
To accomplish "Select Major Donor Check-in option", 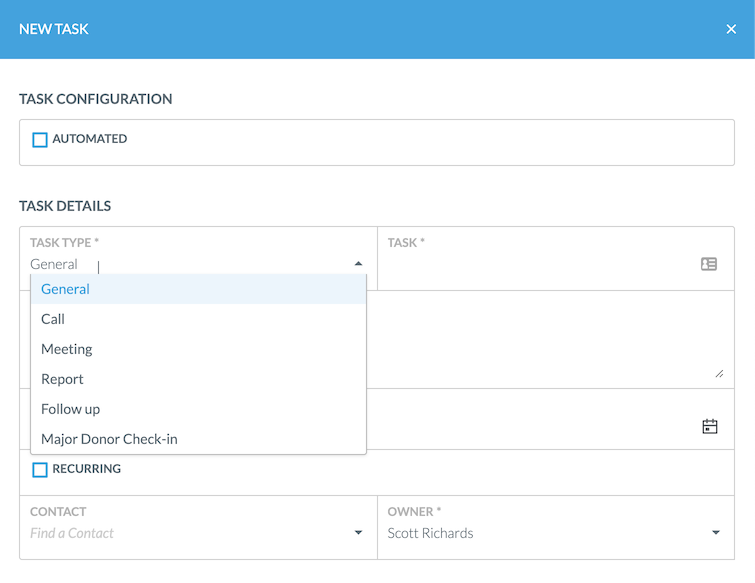I will tap(198, 439).
